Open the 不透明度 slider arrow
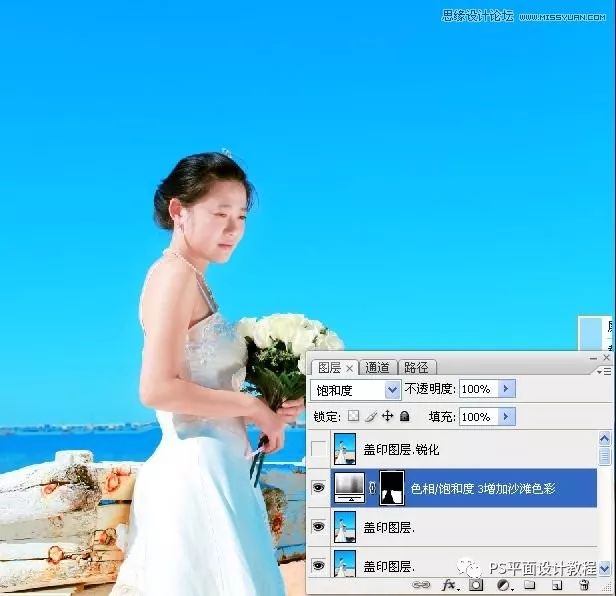616x596 pixels. tap(506, 389)
